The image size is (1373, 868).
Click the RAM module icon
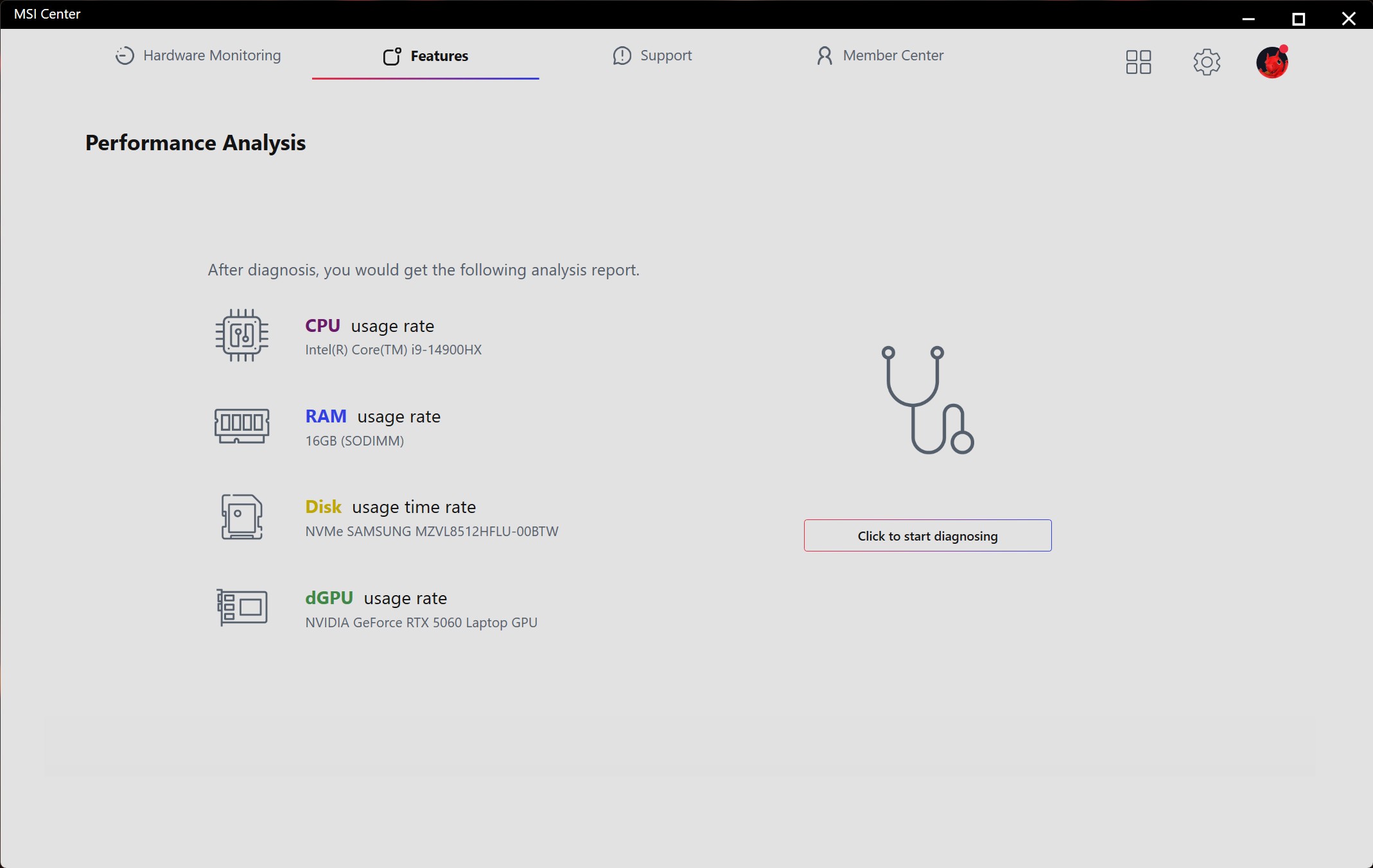[242, 426]
